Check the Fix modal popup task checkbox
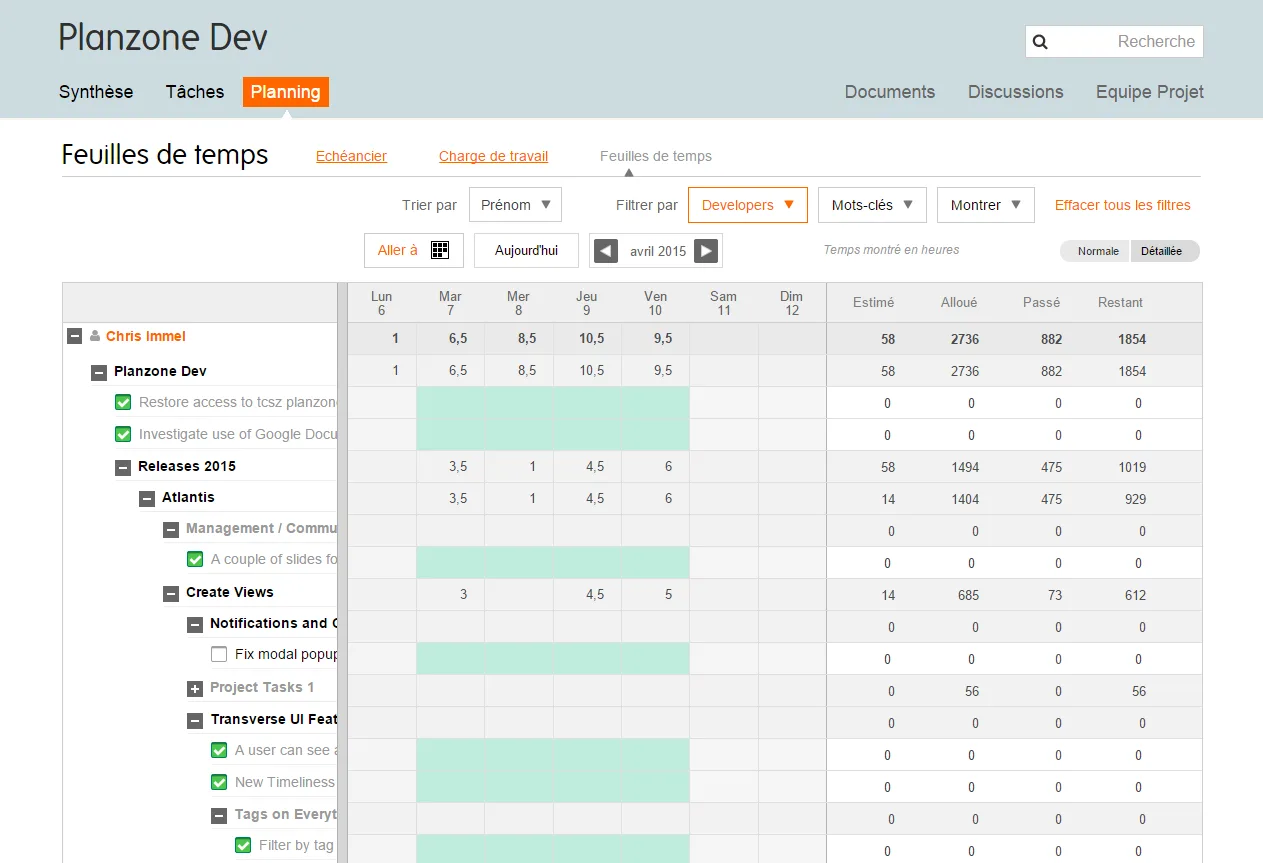This screenshot has height=863, width=1263. [x=219, y=654]
